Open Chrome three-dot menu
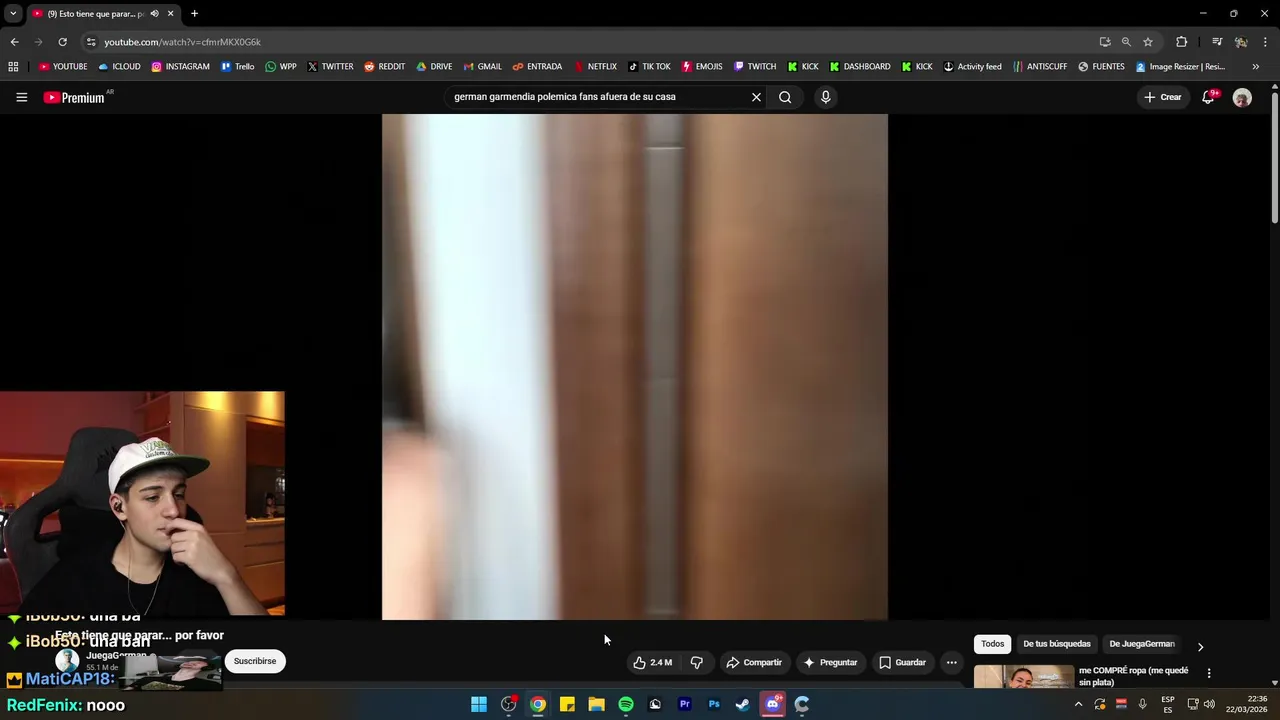Screen dimensions: 1280x720 tap(1265, 42)
